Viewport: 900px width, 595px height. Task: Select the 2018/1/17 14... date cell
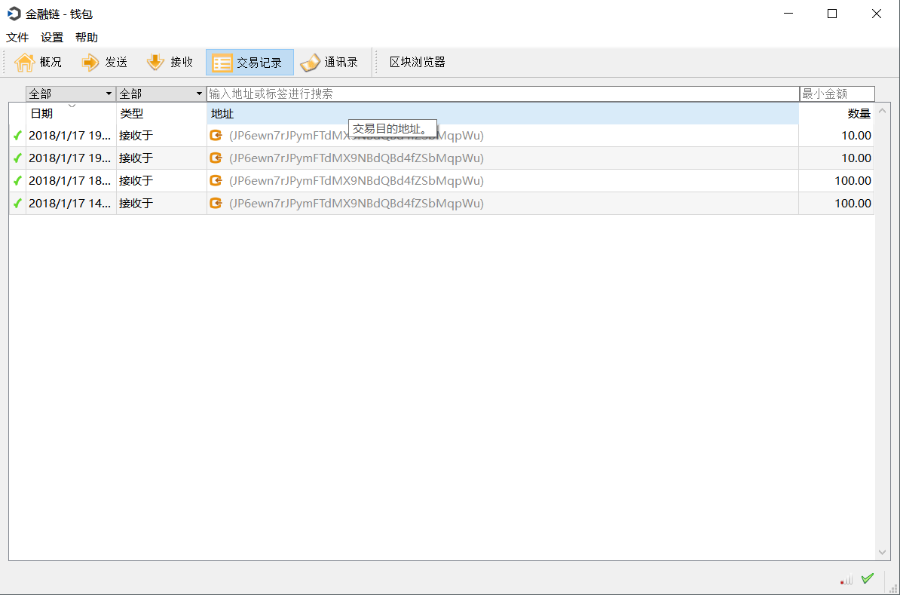pos(70,203)
